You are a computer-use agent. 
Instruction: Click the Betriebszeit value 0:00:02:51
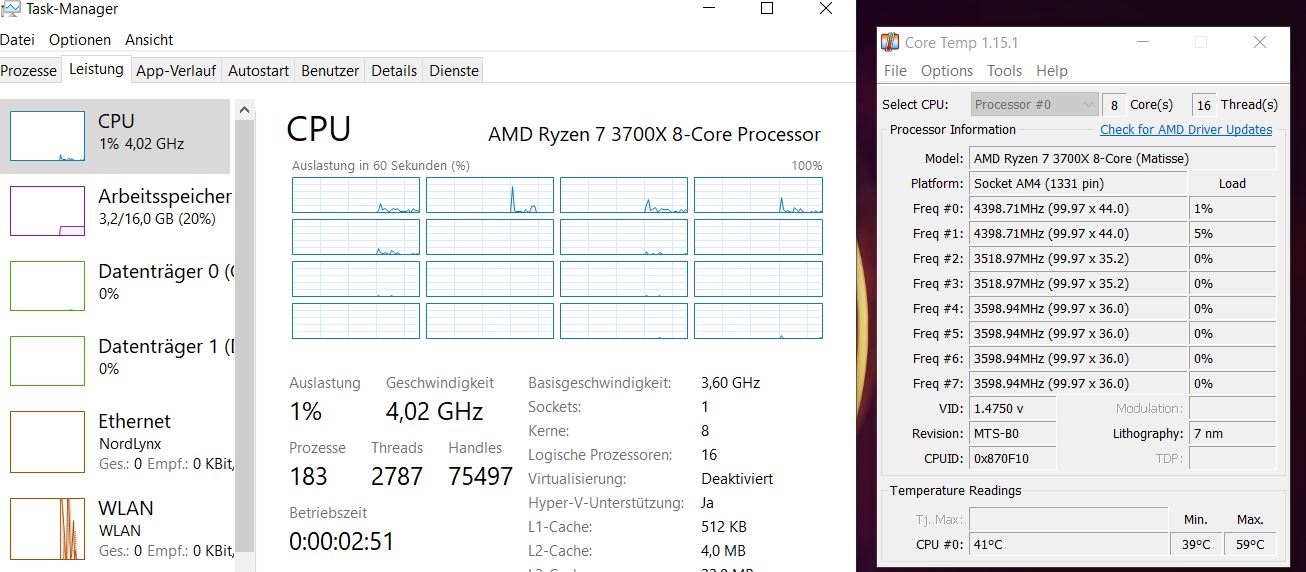pyautogui.click(x=342, y=541)
